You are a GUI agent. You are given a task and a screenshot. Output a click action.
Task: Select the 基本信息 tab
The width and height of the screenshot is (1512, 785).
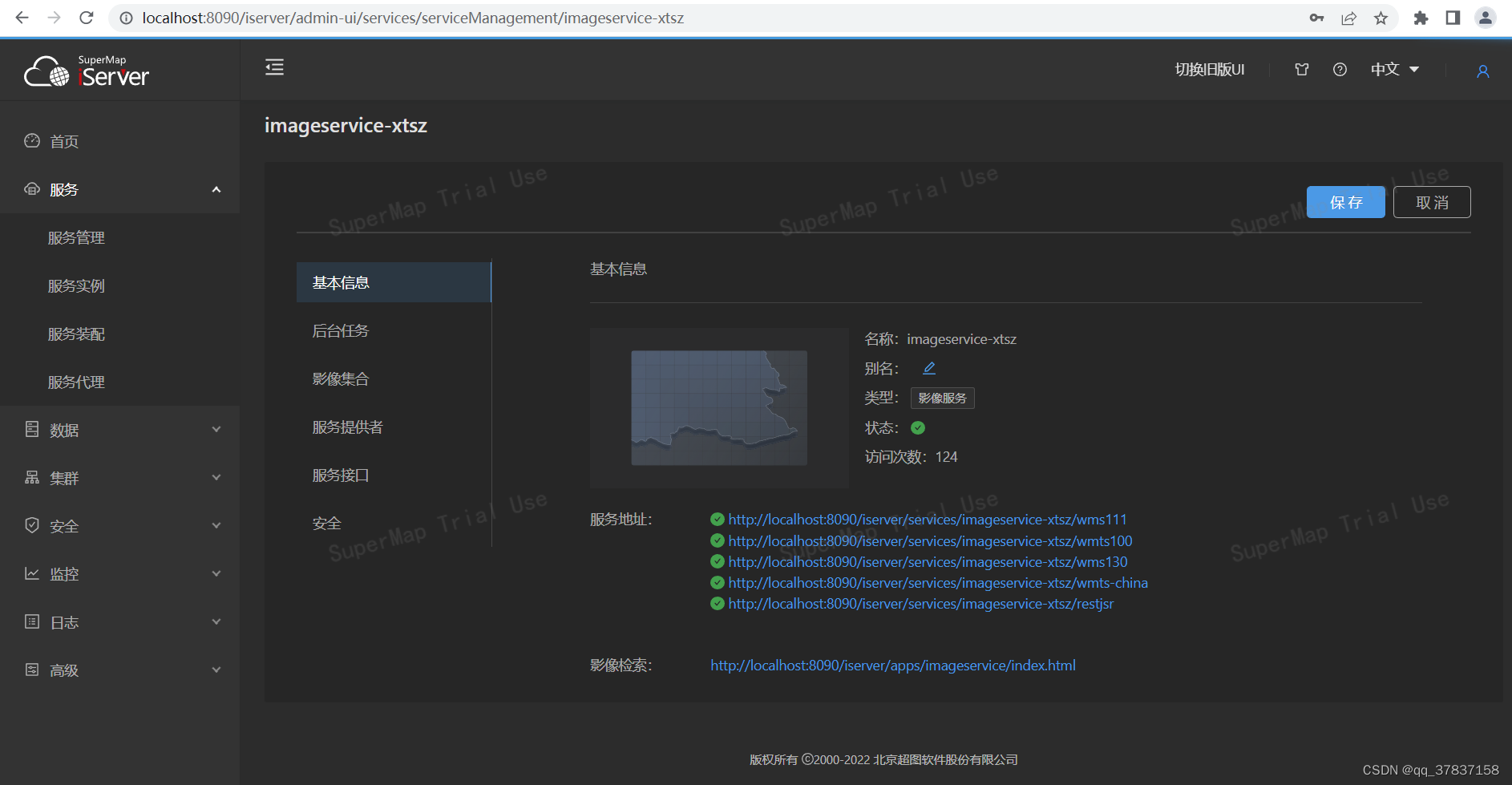point(394,282)
